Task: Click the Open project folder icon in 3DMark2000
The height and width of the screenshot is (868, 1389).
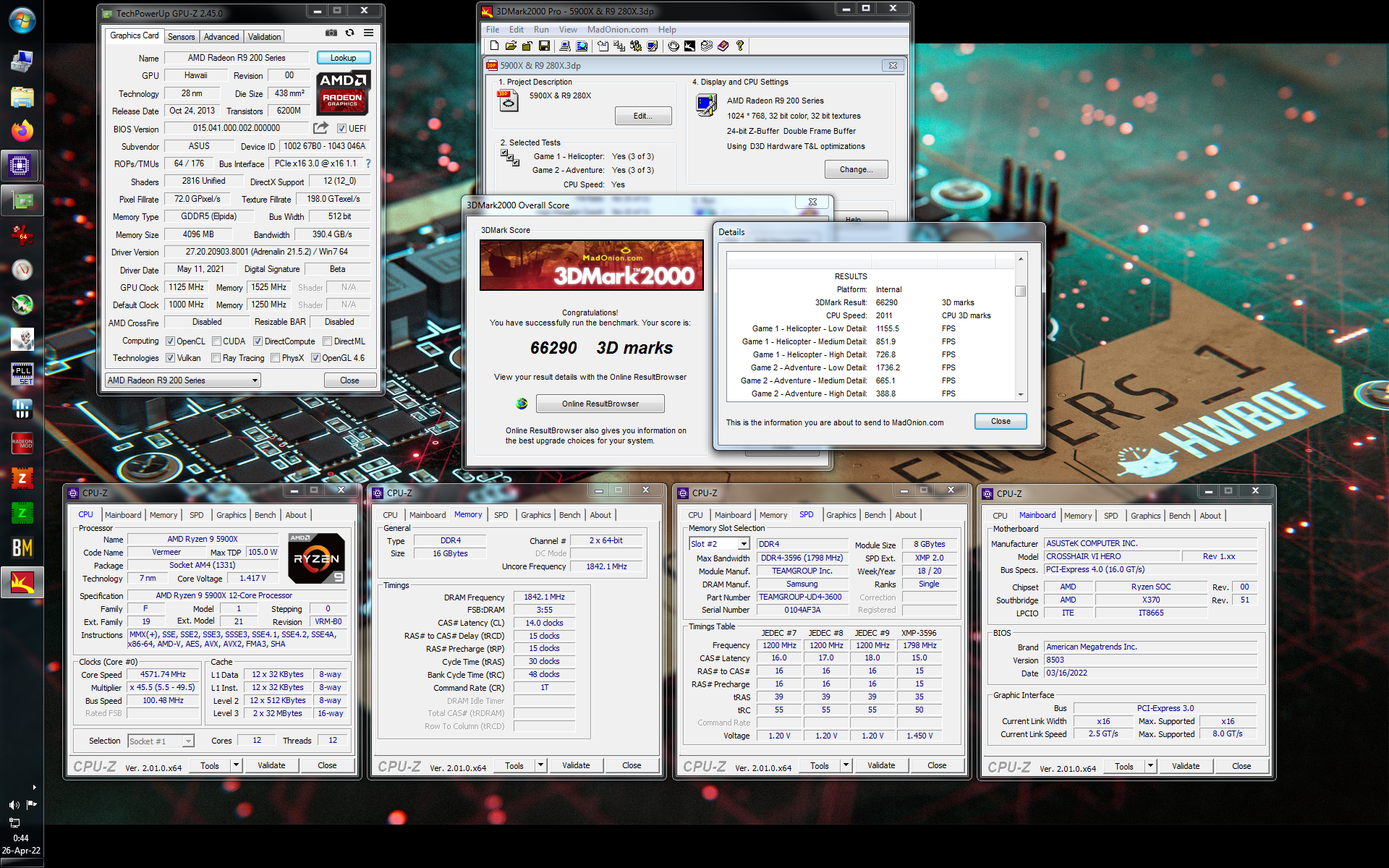Action: (511, 46)
